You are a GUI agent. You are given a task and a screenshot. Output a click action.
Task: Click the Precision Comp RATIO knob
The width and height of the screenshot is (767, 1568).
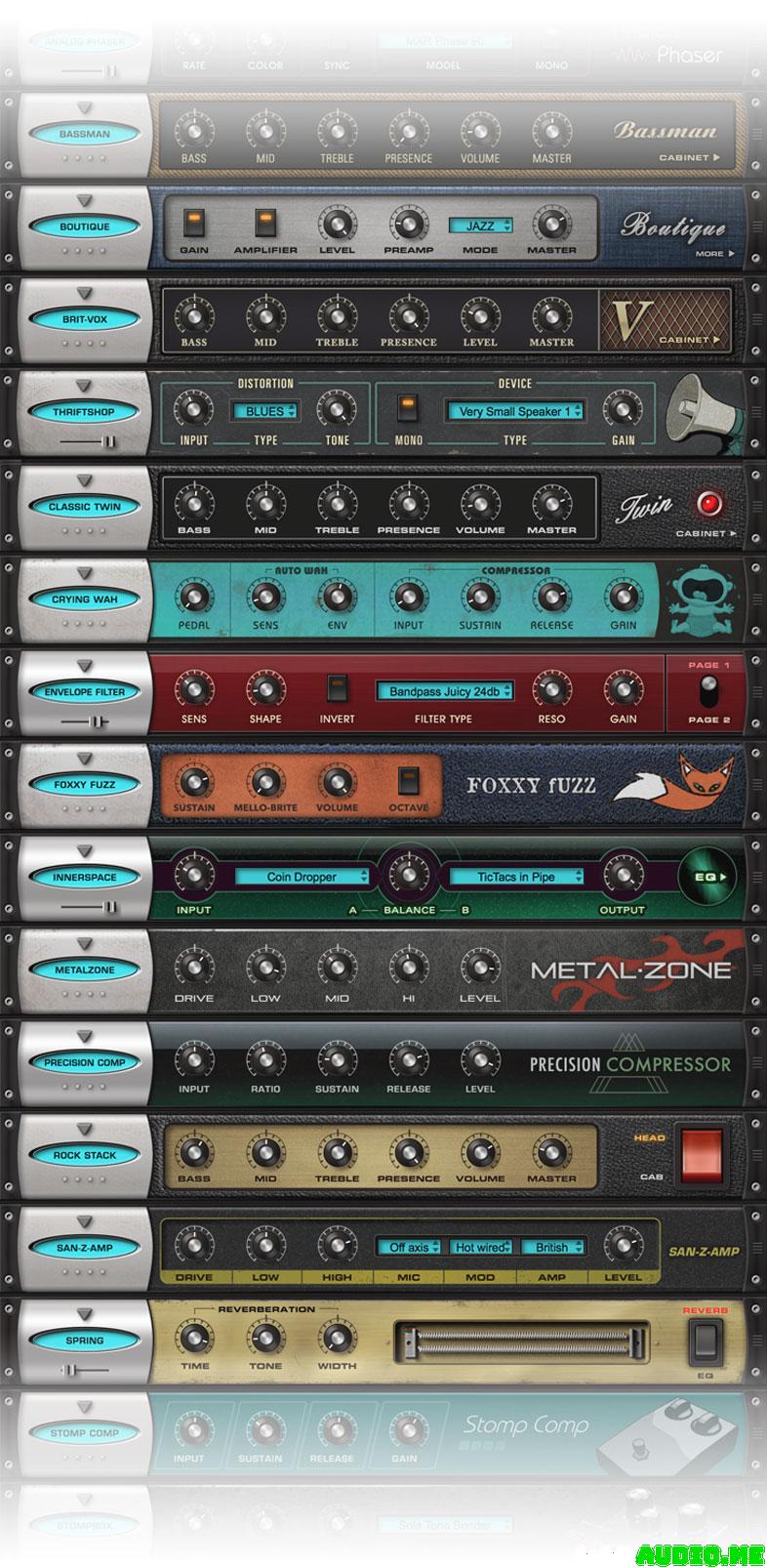click(265, 1060)
